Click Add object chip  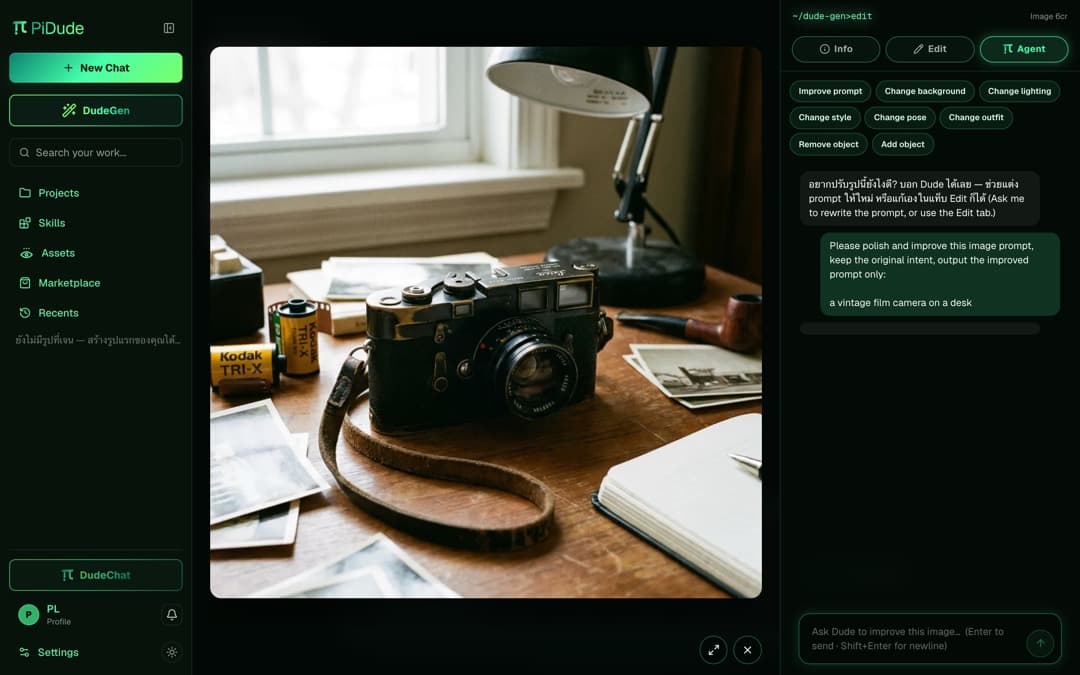[x=902, y=145]
